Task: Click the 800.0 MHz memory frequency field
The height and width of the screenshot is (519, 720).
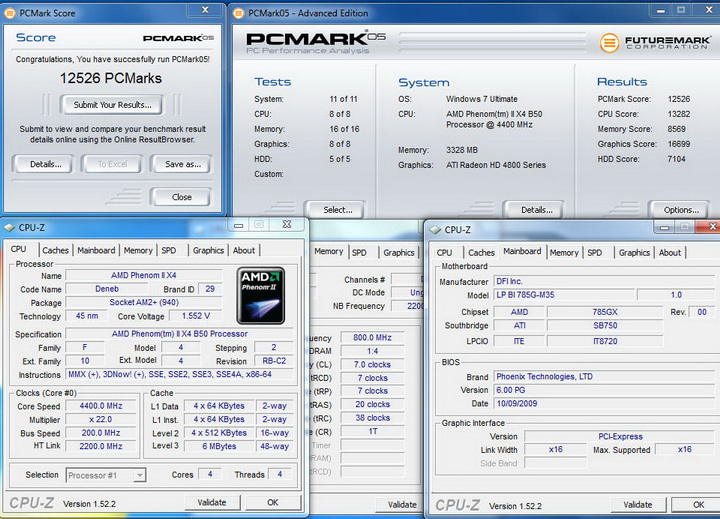Action: [372, 338]
